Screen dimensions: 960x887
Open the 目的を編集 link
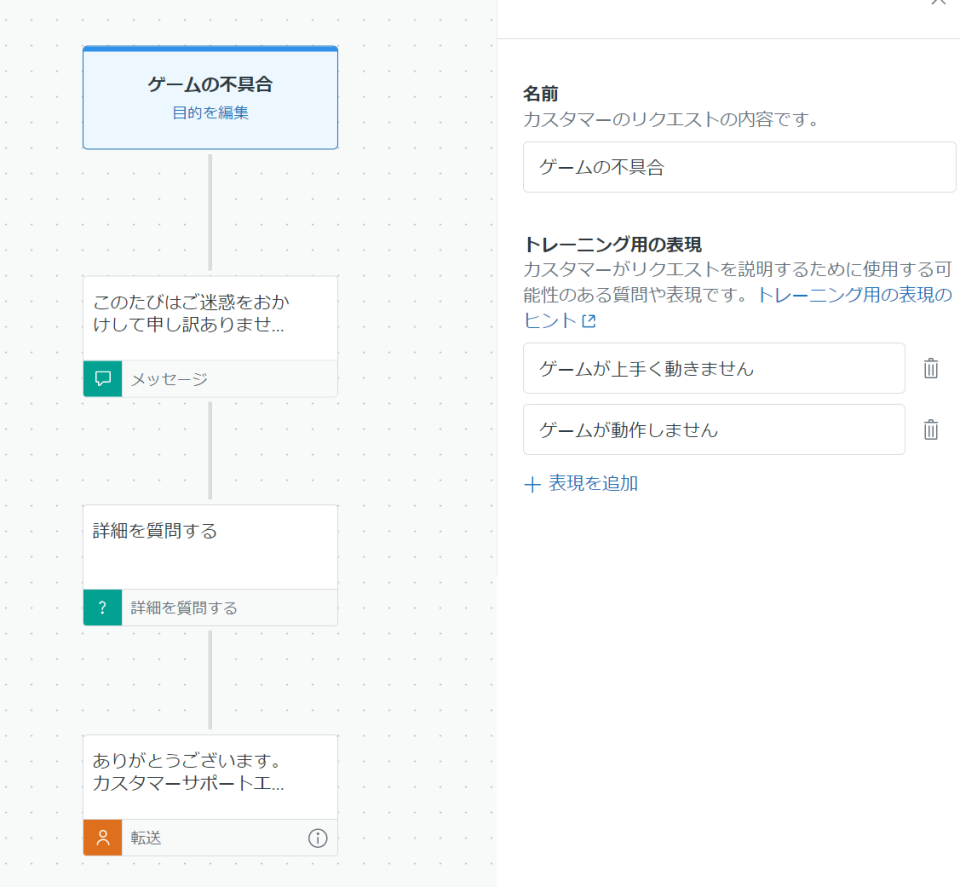pos(210,113)
